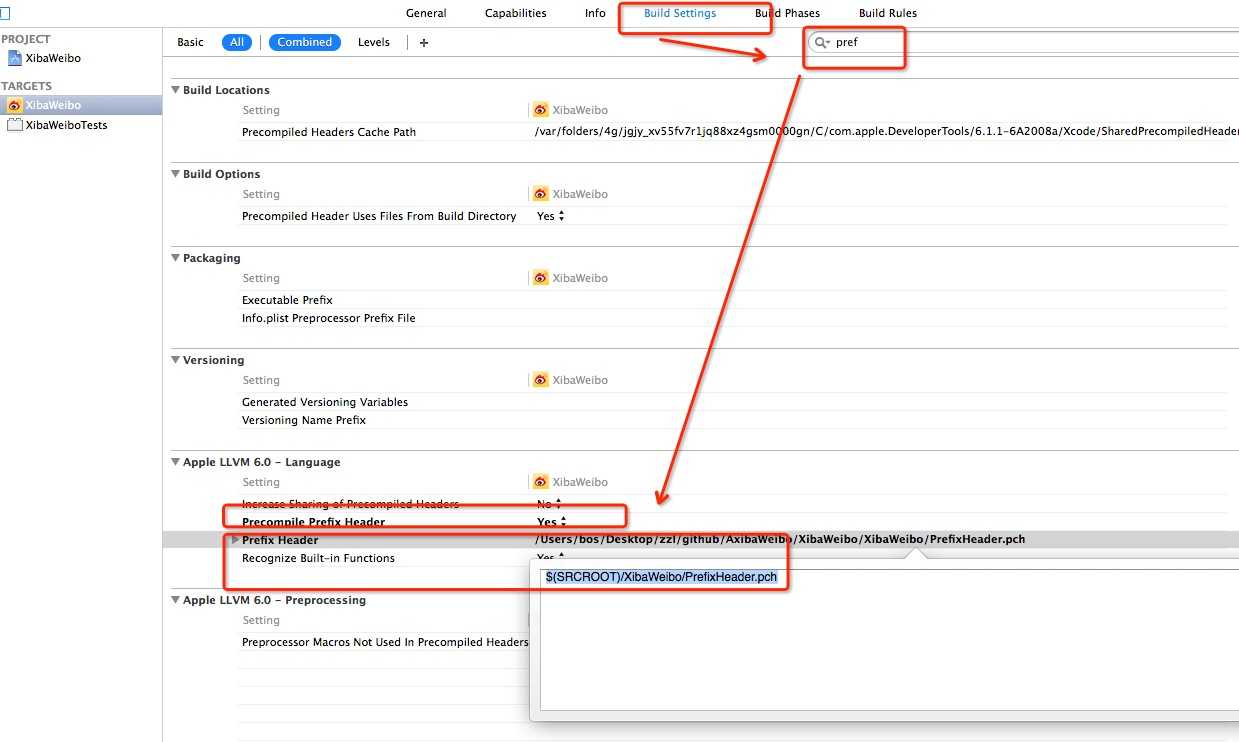Click XibaWeibo column icon under Build Locations
Screen dimensions: 1239x742
541,110
